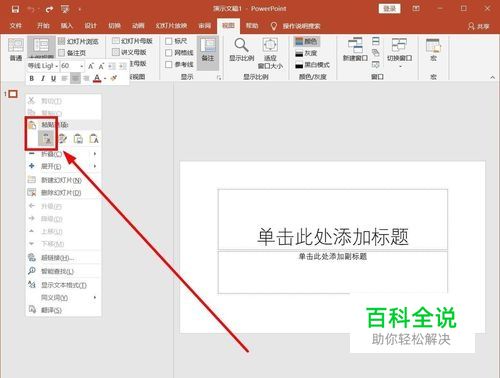The height and width of the screenshot is (378, 500).
Task: Apply Italic in mini toolbar
Action: (x=43, y=79)
